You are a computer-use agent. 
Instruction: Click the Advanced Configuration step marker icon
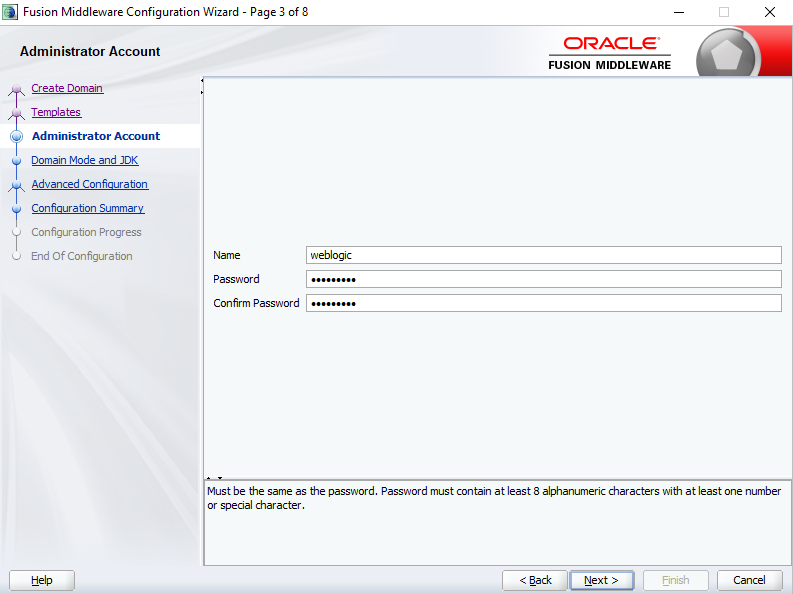[16, 186]
